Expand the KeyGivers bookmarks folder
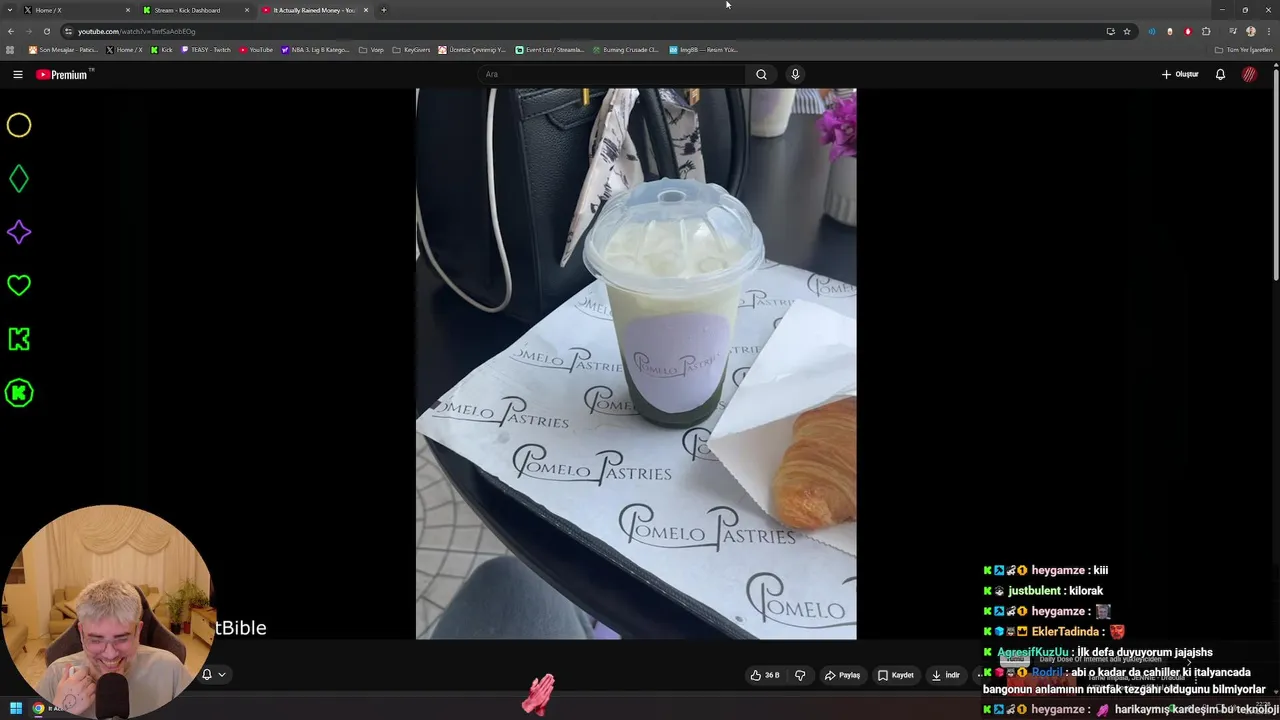The image size is (1280, 720). (411, 49)
